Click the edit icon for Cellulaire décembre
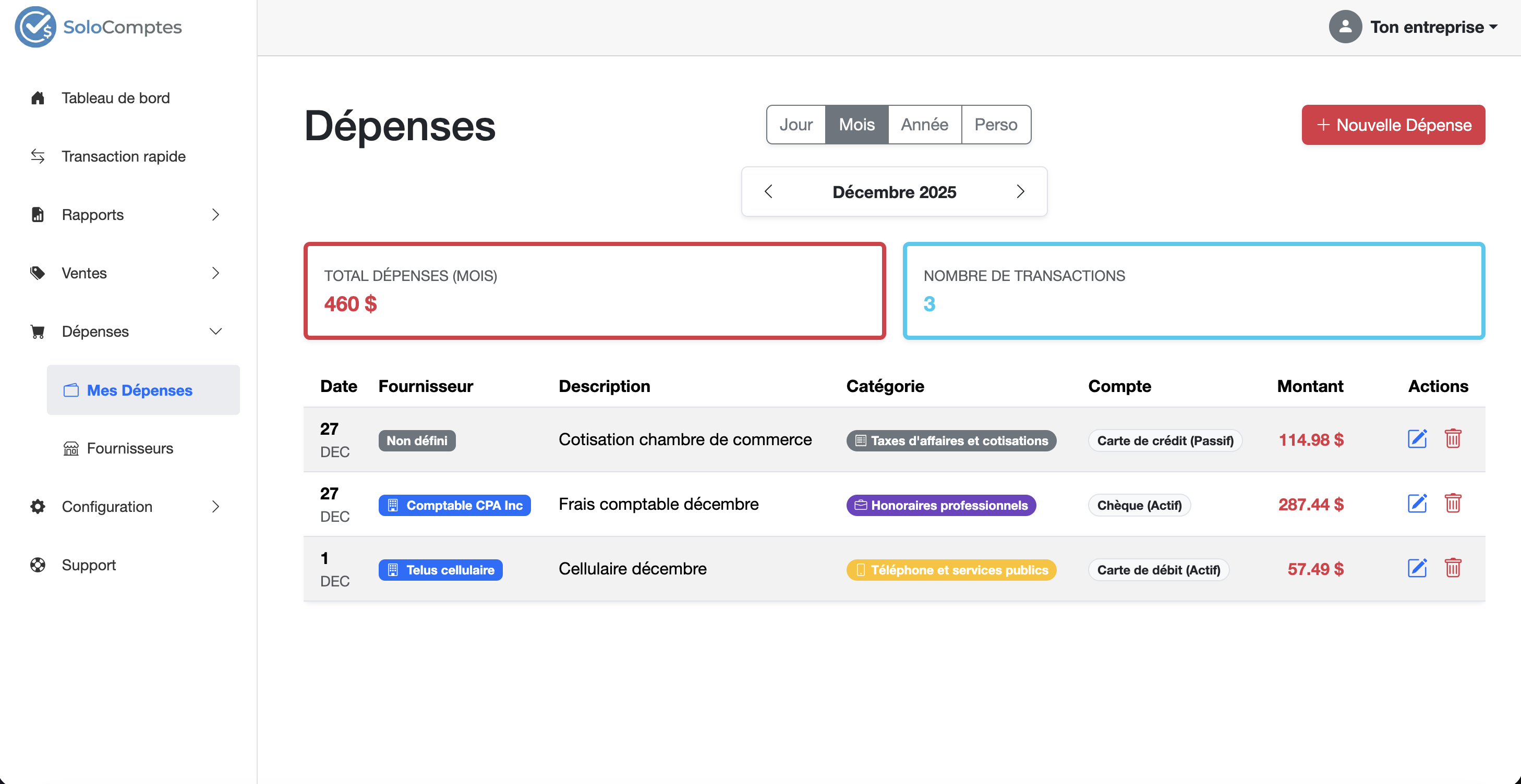Viewport: 1521px width, 784px height. [1417, 568]
